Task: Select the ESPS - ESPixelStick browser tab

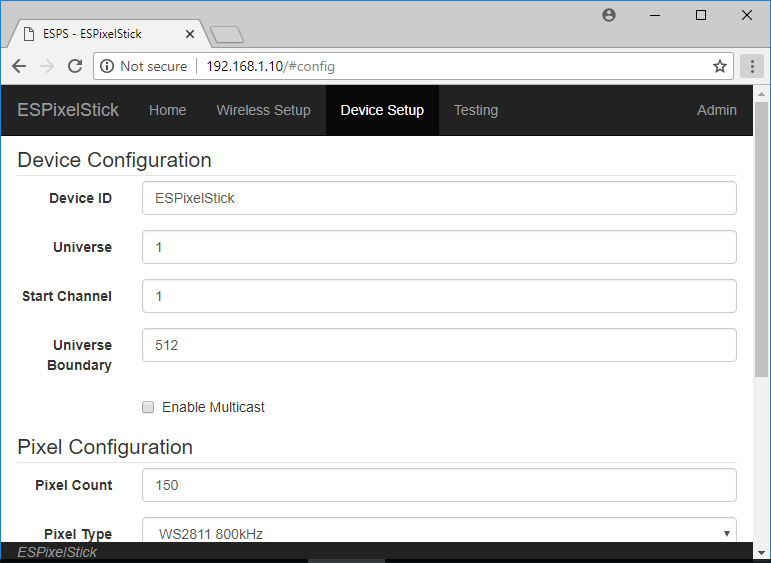Action: click(109, 34)
